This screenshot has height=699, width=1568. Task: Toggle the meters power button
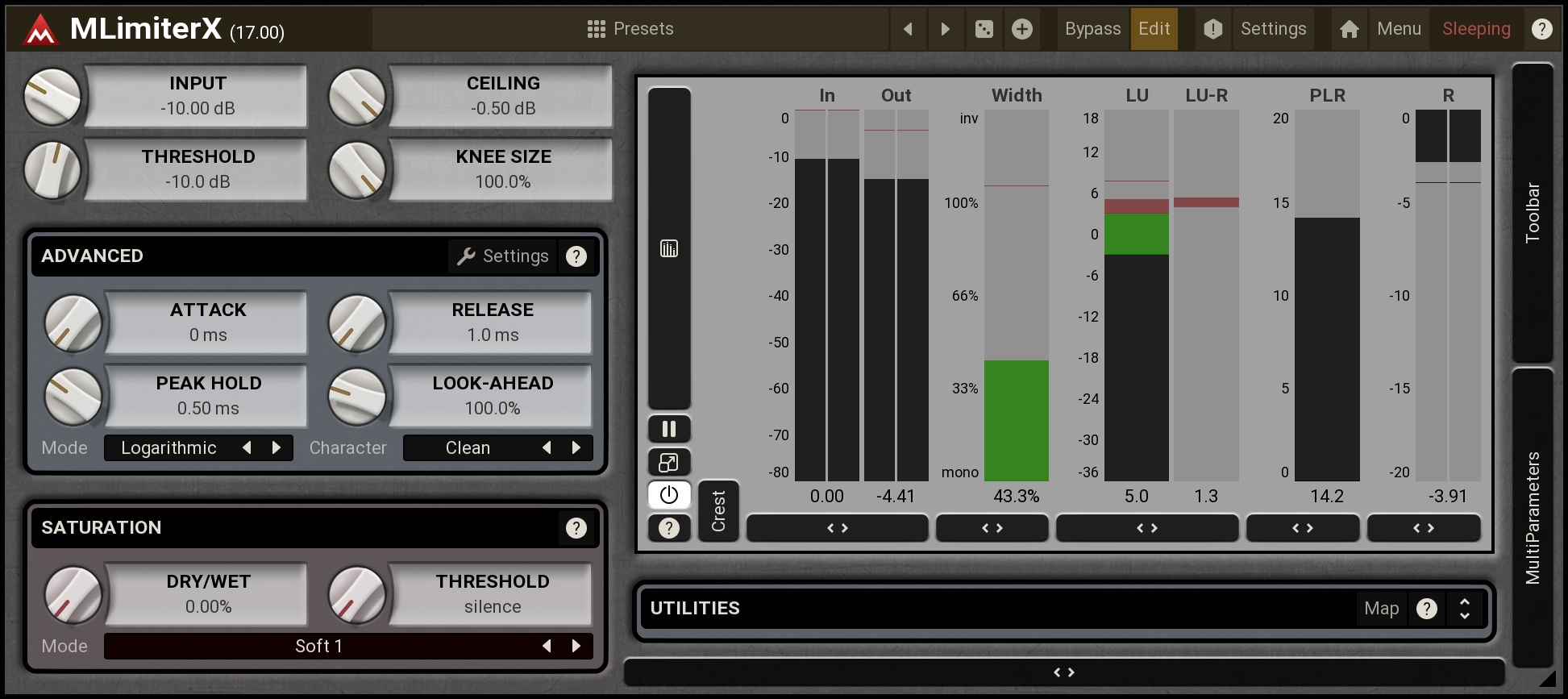pyautogui.click(x=668, y=495)
